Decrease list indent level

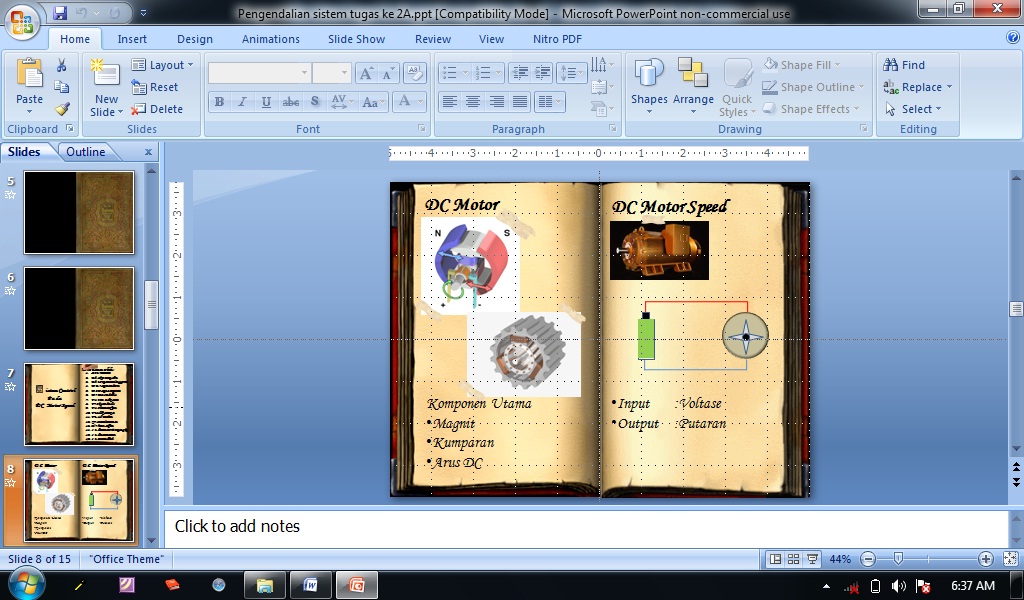click(520, 73)
